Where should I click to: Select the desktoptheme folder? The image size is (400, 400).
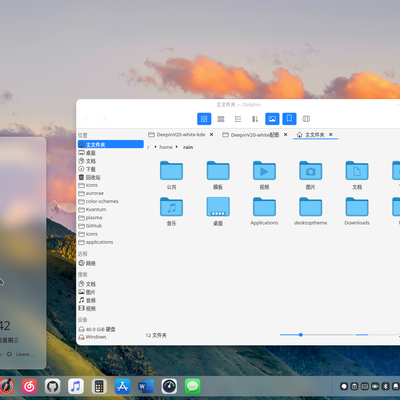click(x=311, y=211)
